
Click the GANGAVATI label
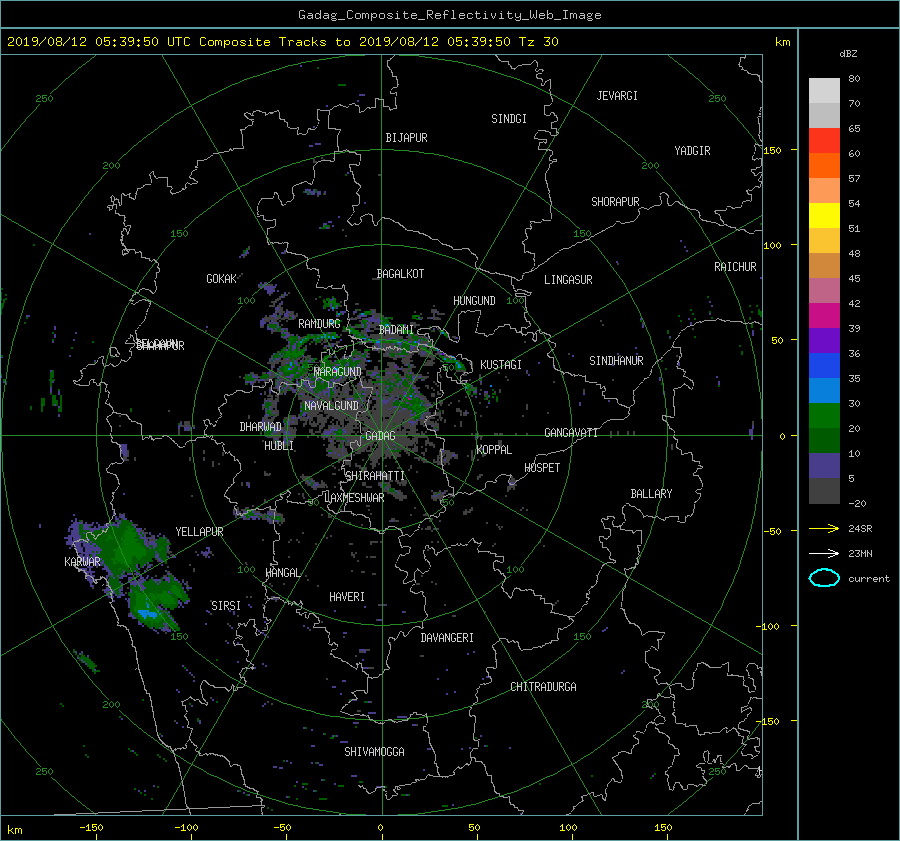click(571, 432)
